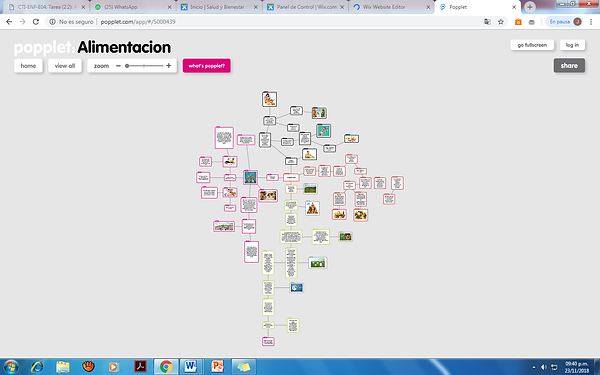The height and width of the screenshot is (375, 600).
Task: Reload the page
Action: point(36,22)
